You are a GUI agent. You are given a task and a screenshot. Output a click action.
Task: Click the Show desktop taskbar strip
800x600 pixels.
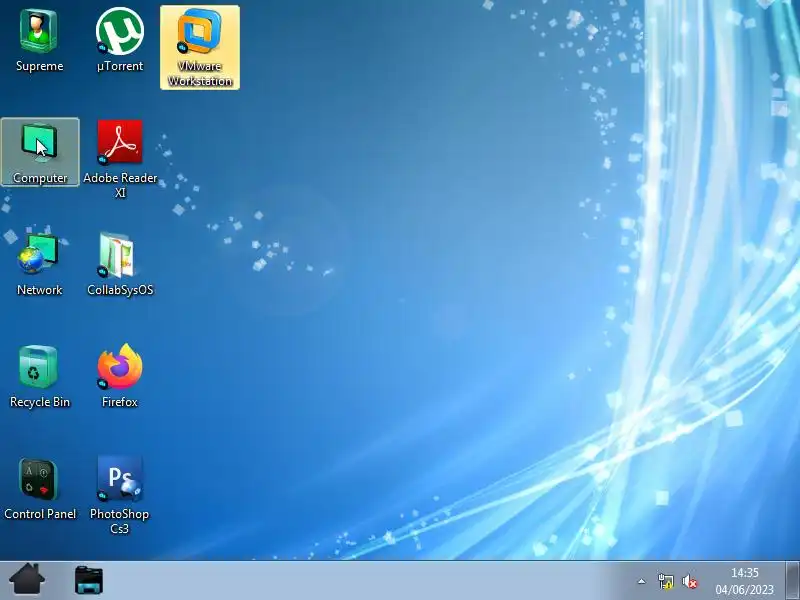click(792, 581)
